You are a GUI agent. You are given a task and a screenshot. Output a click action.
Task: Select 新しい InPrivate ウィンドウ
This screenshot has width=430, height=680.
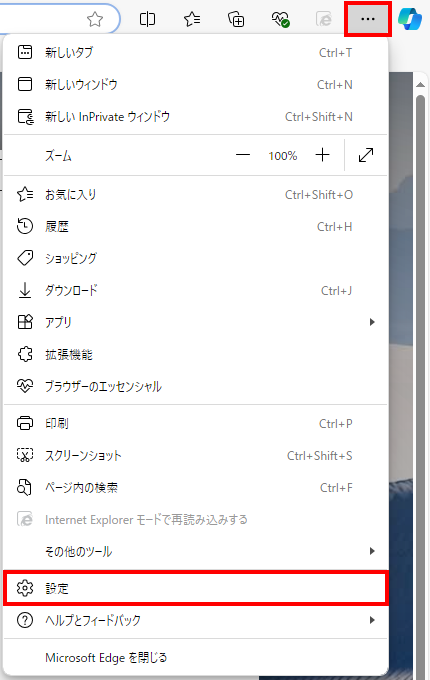[x=195, y=117]
